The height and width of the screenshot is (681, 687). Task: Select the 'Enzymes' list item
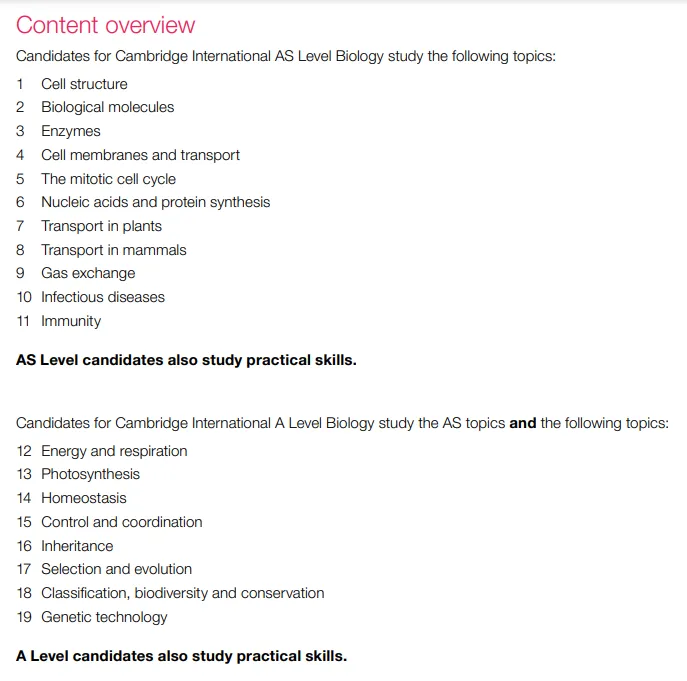(x=71, y=131)
